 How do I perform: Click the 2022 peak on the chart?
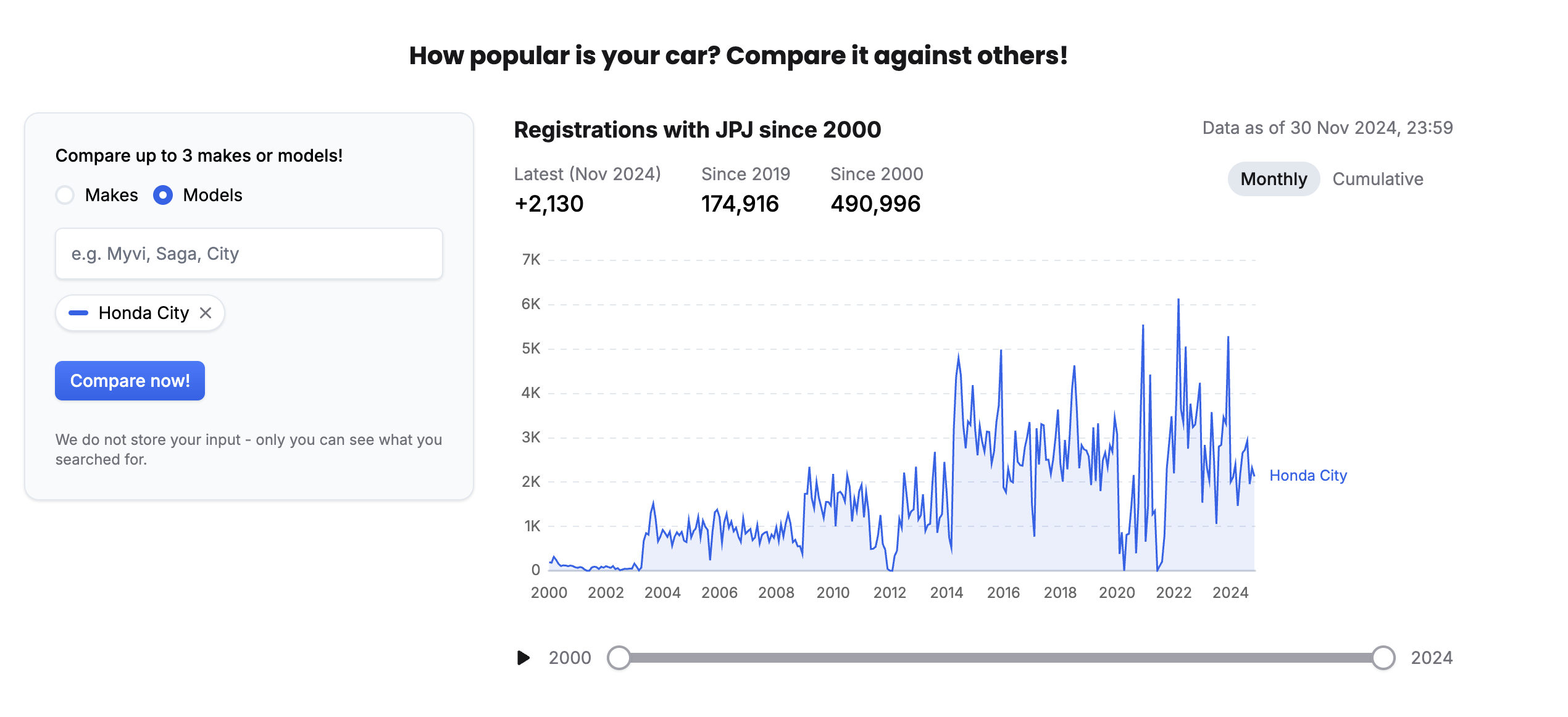(1178, 300)
